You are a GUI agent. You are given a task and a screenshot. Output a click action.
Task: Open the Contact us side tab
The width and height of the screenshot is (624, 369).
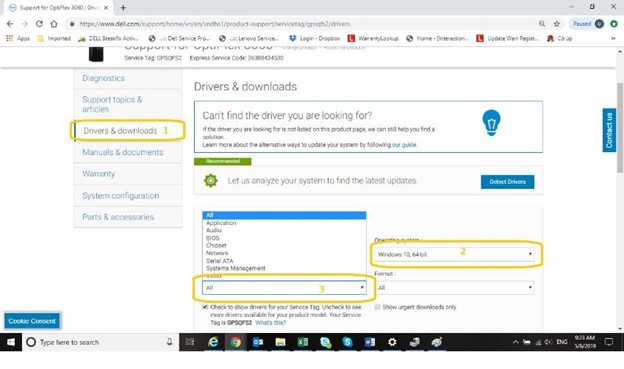[609, 130]
